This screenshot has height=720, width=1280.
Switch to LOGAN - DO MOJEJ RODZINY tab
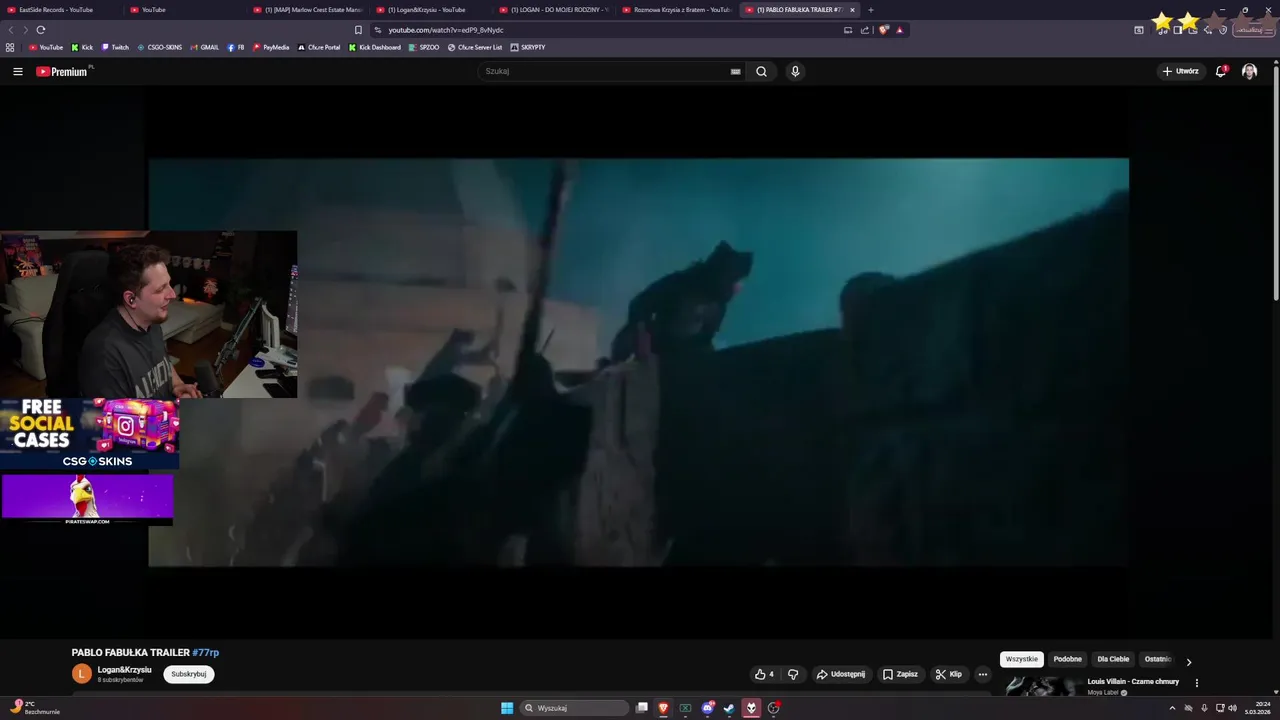tap(553, 10)
